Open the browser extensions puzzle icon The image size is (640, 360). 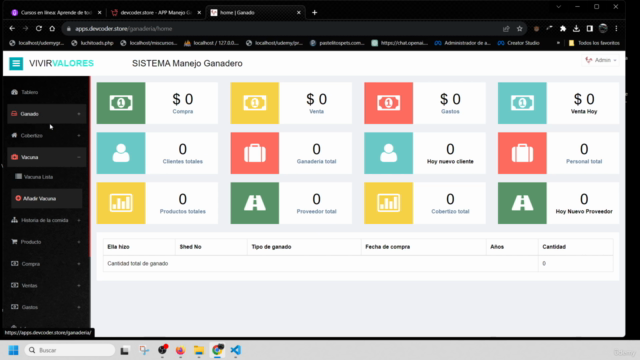tap(563, 29)
